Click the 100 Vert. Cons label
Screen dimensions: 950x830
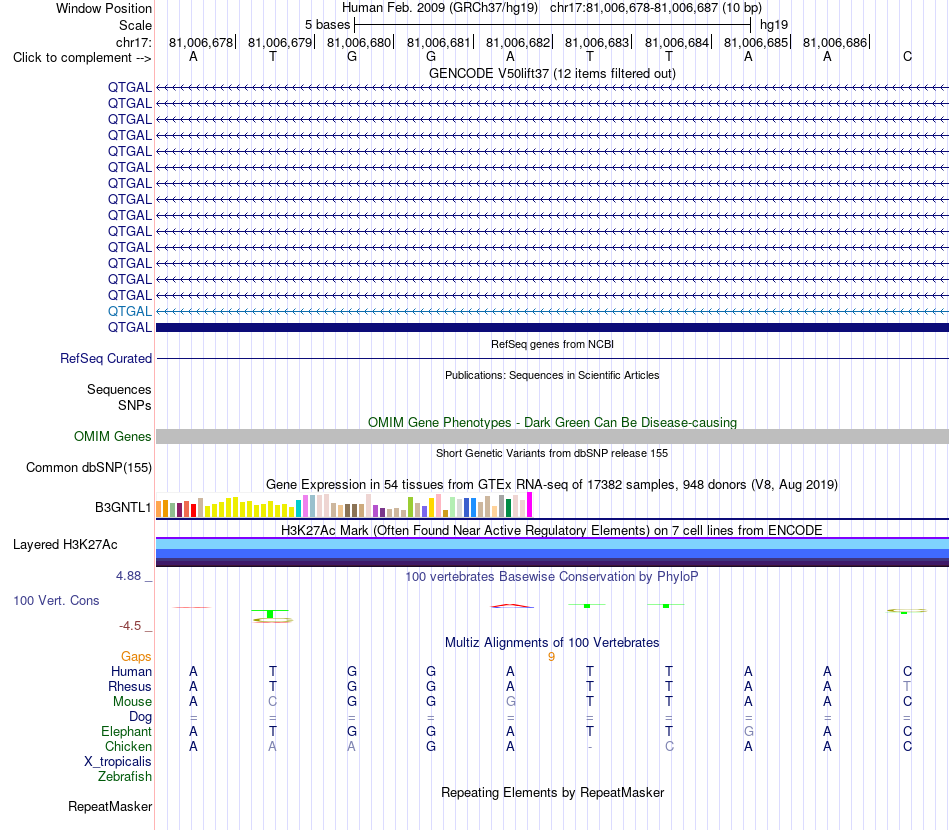click(x=56, y=600)
